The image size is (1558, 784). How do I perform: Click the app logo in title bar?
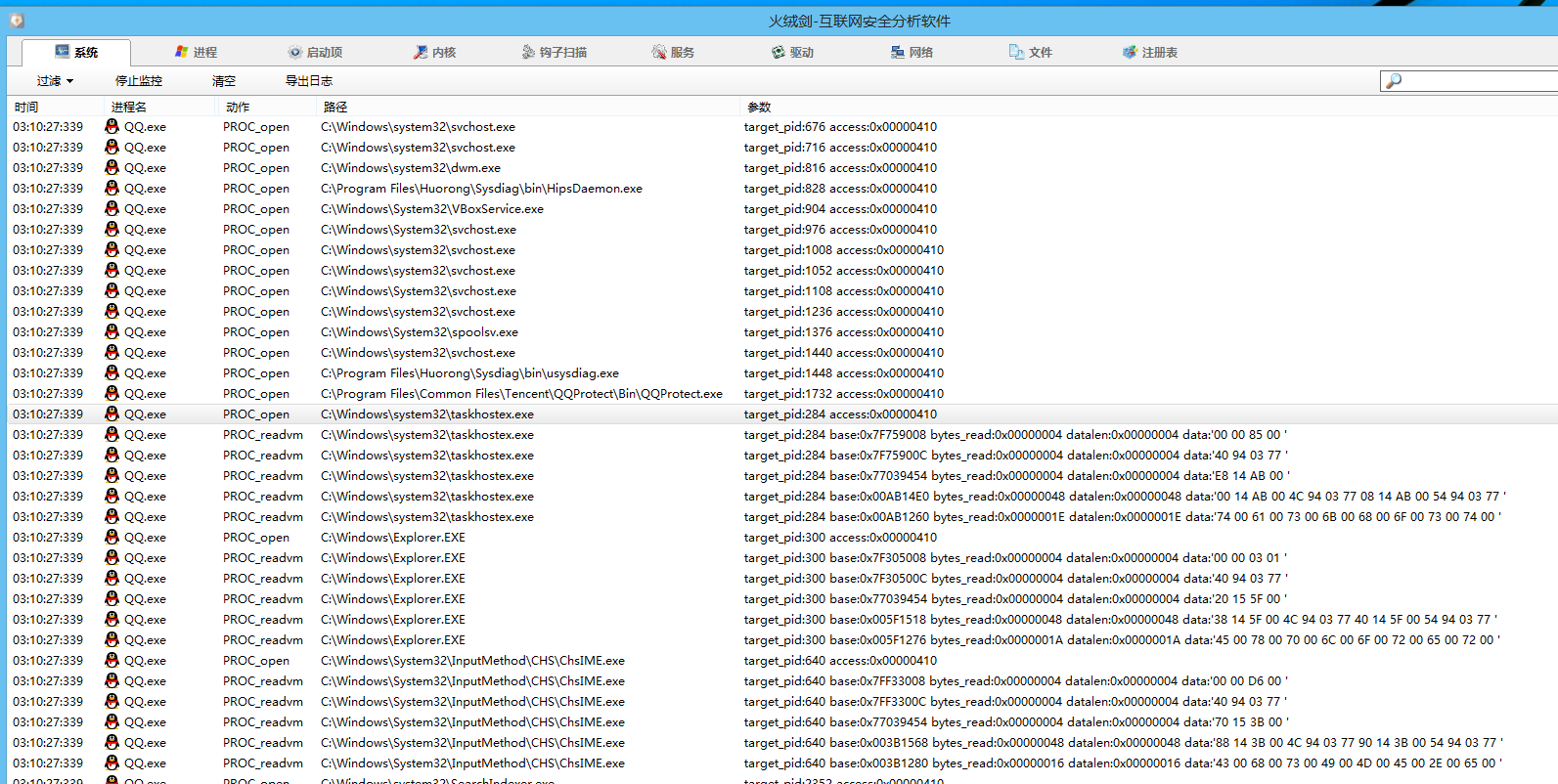tap(17, 21)
